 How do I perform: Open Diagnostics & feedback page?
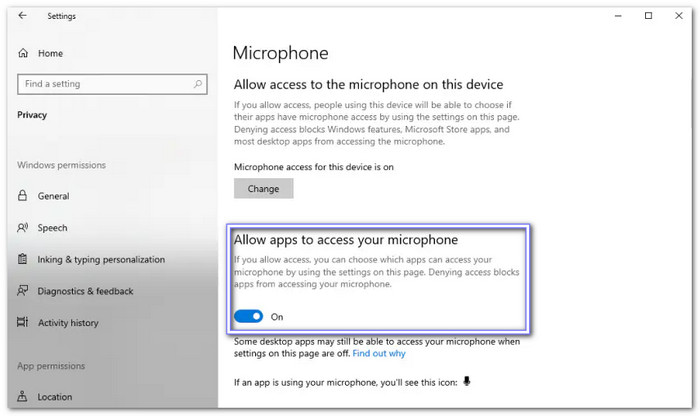point(85,291)
